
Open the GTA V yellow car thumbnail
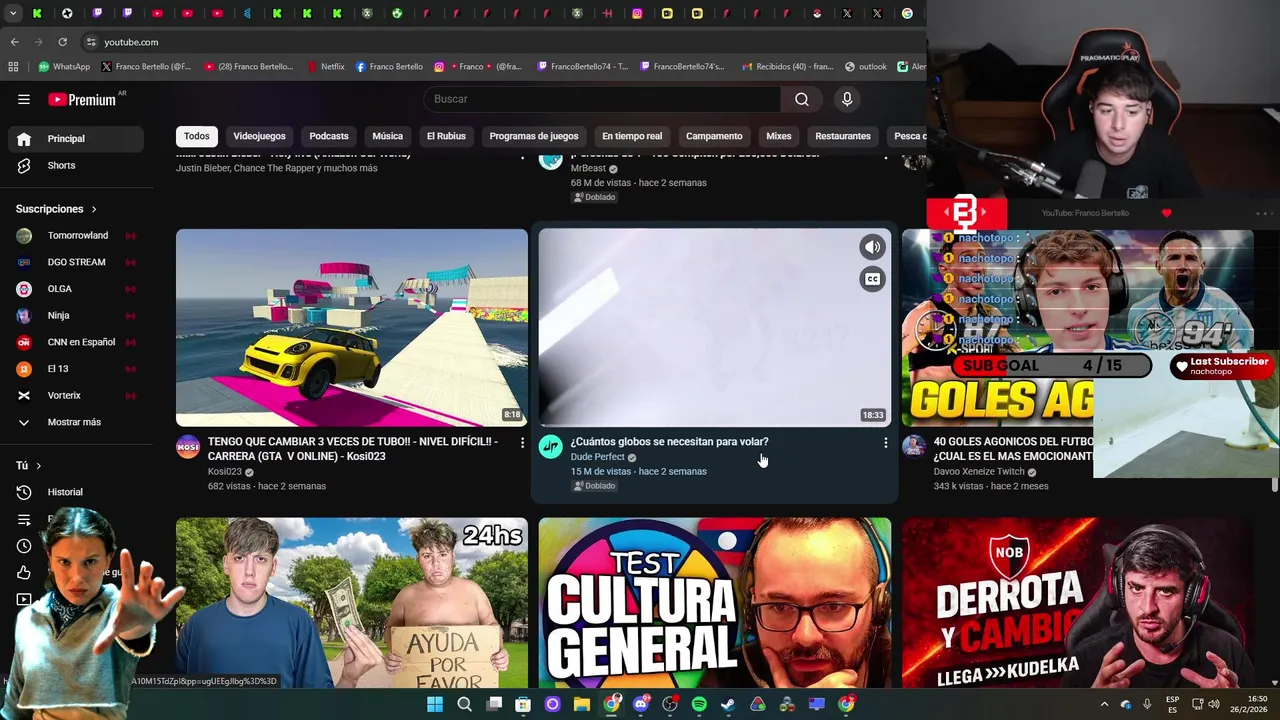pos(352,328)
